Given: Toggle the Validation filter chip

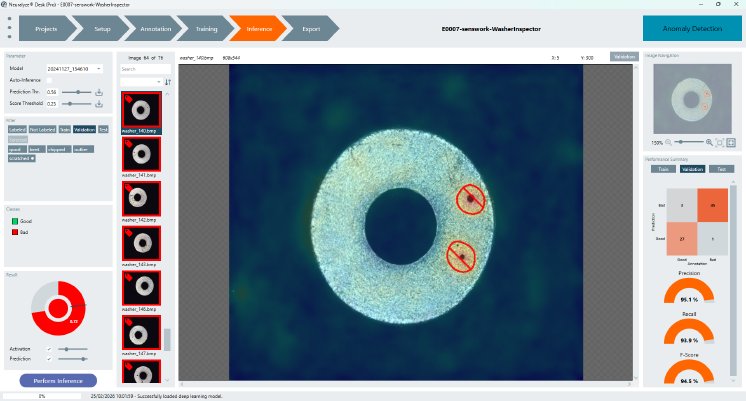Looking at the screenshot, I should click(84, 129).
